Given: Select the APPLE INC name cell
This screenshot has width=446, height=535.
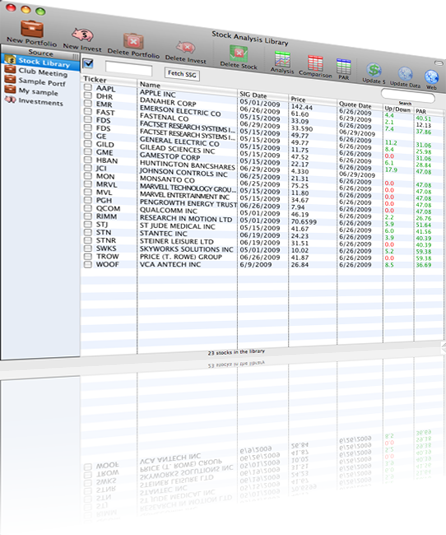Looking at the screenshot, I should tap(158, 93).
